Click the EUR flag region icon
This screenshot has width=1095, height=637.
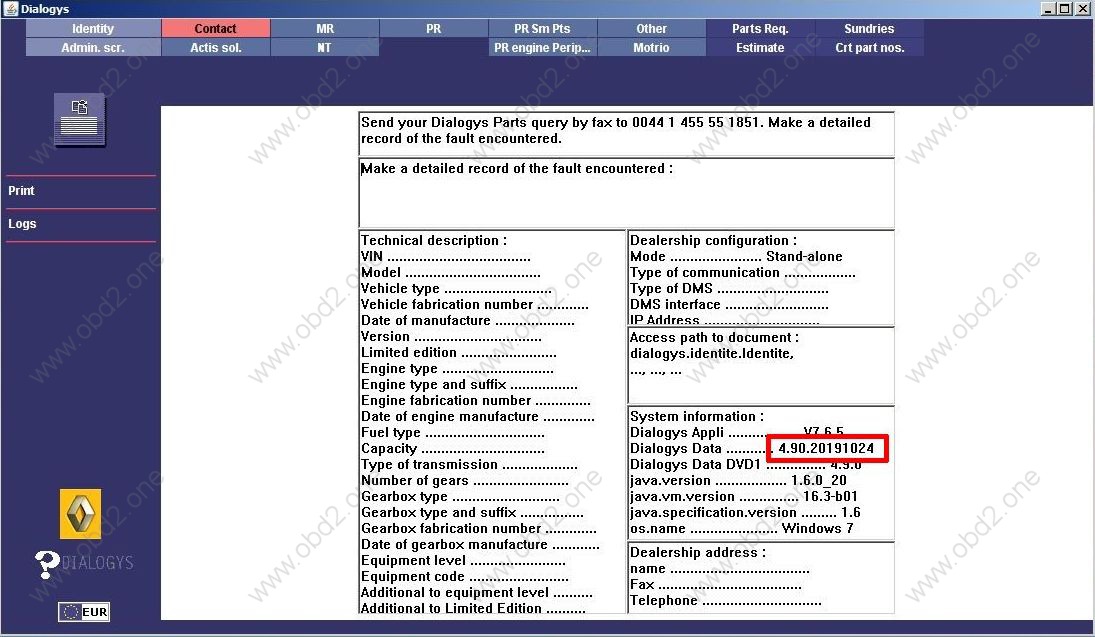[84, 612]
